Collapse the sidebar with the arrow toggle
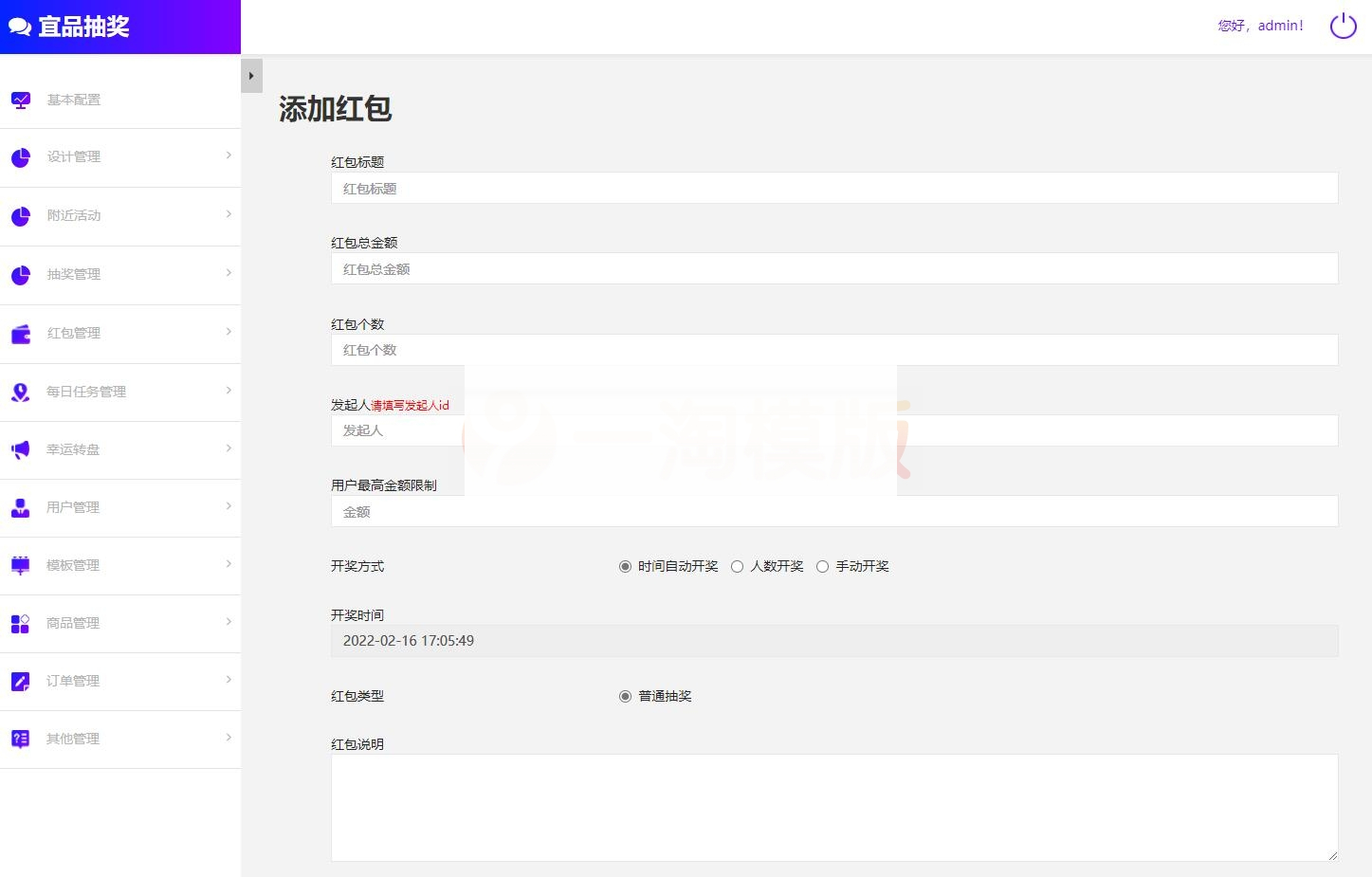Viewport: 1372px width, 877px height. click(x=251, y=75)
